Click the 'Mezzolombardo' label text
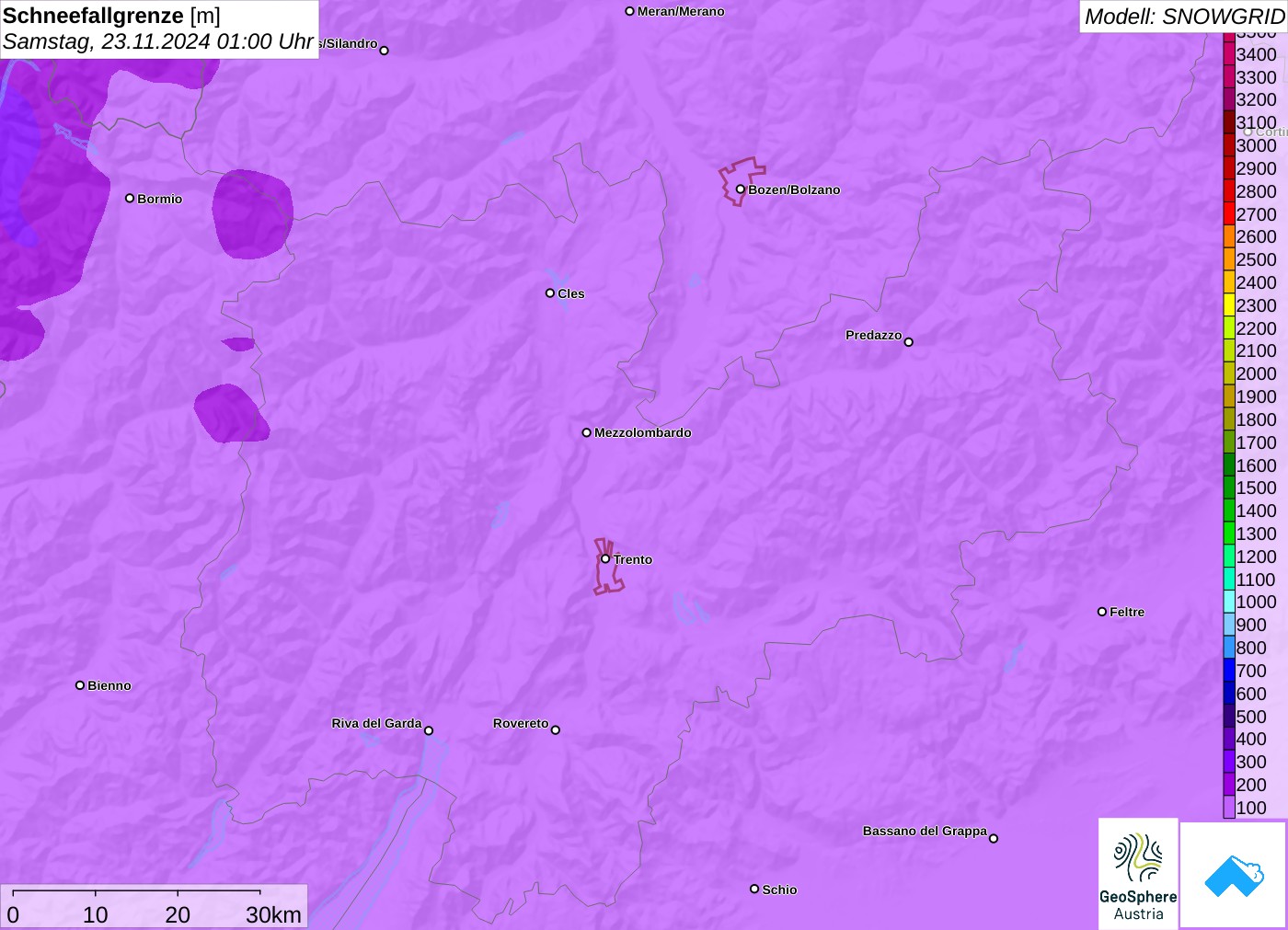The height and width of the screenshot is (930, 1288). coord(643,432)
